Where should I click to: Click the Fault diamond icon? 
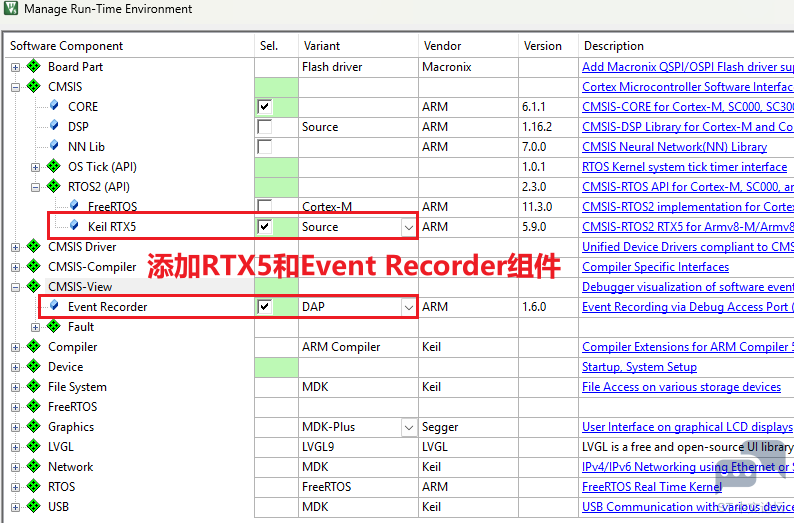[x=53, y=326]
